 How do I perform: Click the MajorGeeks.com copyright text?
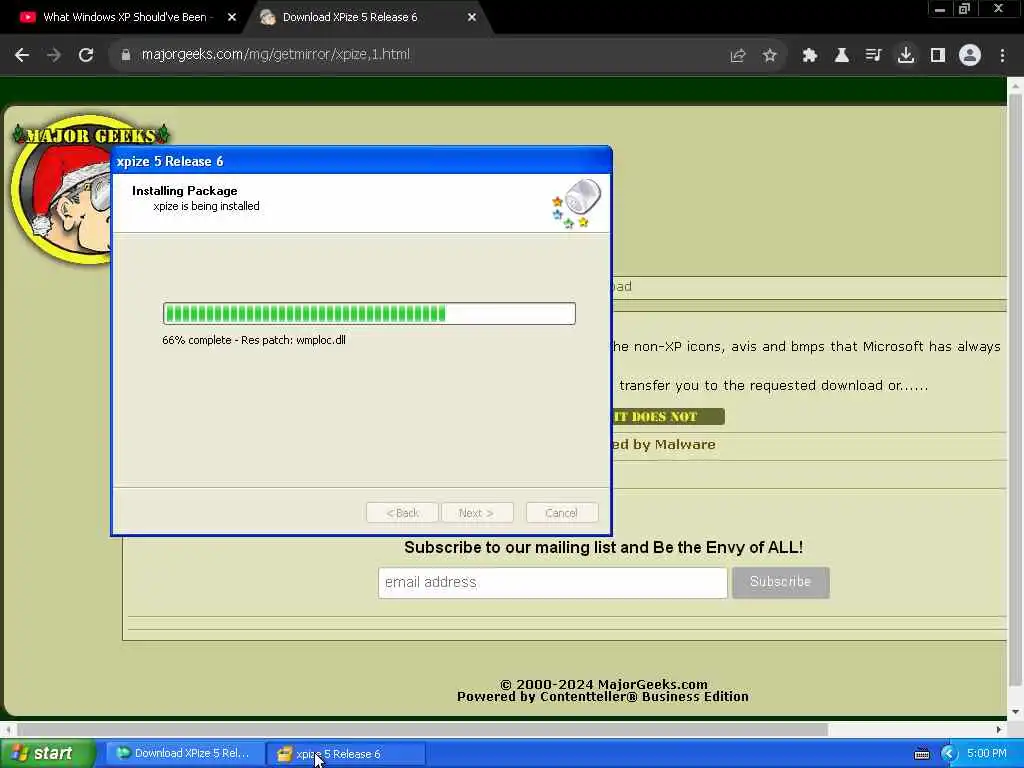603,684
